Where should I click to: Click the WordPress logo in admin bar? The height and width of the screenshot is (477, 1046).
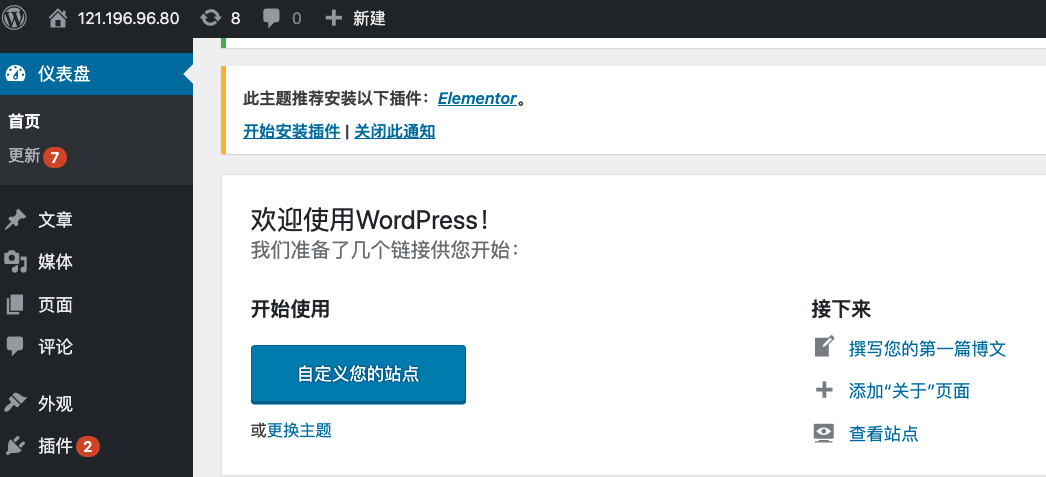point(14,18)
